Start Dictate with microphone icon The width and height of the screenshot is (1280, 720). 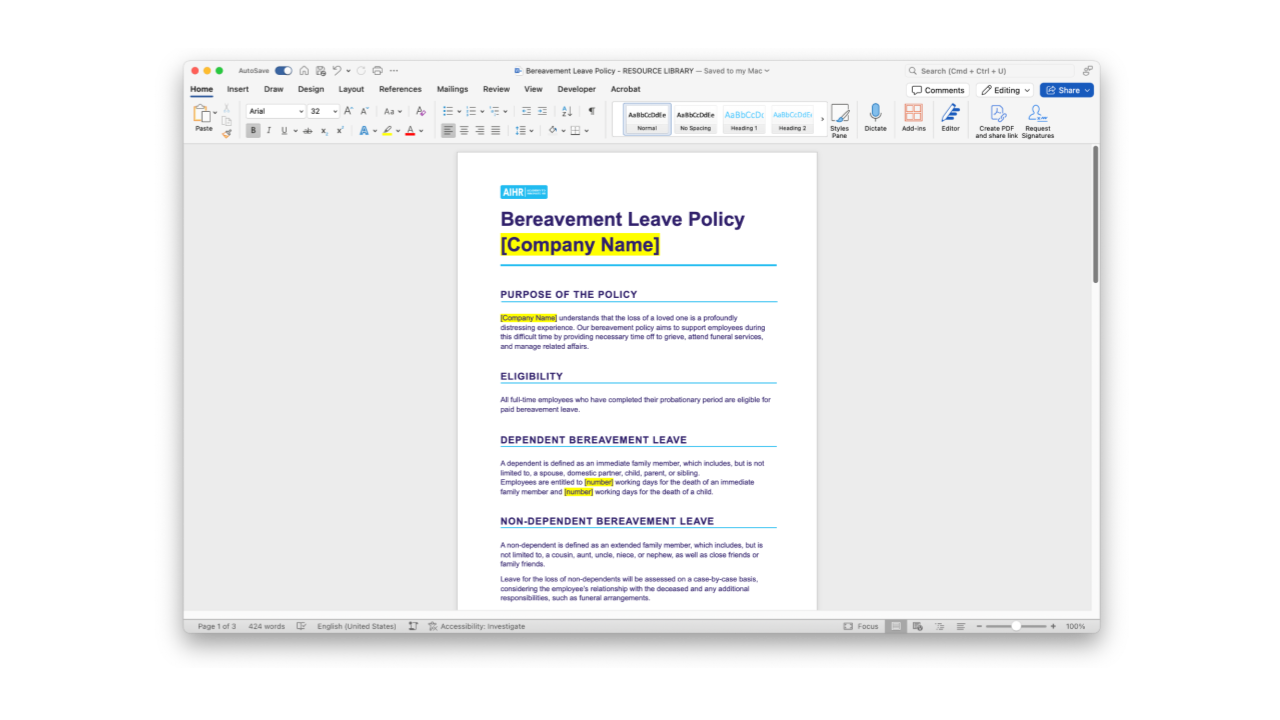(875, 117)
